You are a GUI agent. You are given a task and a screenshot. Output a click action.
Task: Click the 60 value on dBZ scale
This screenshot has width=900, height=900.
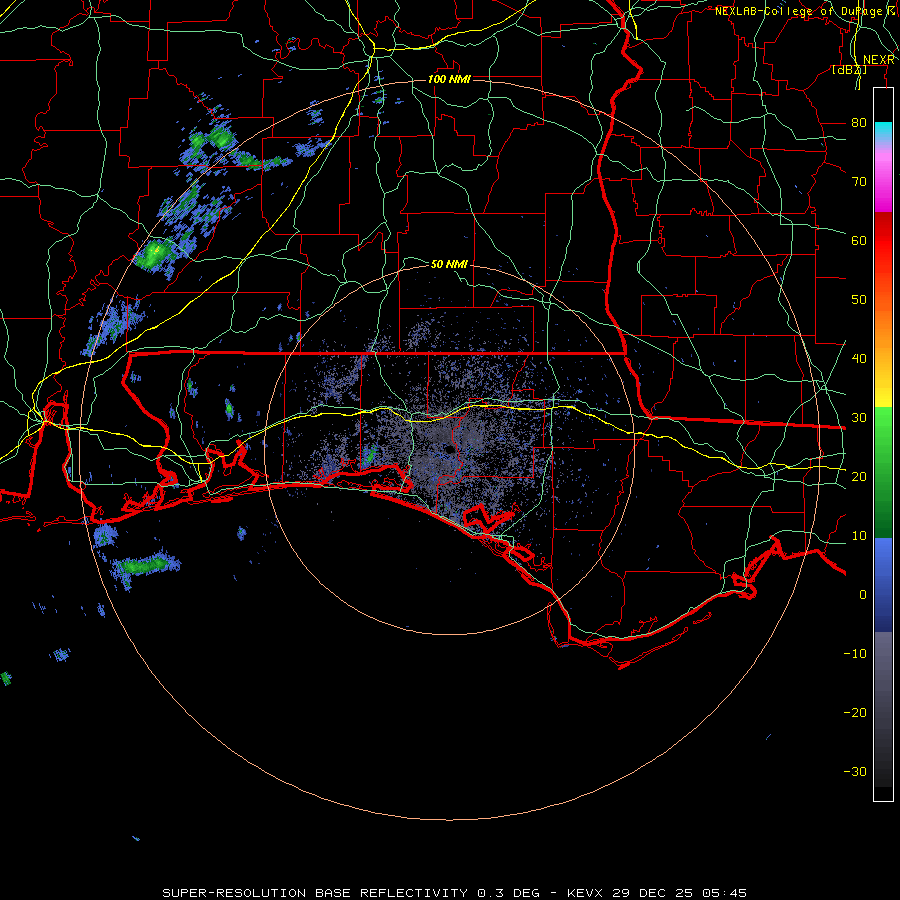point(859,240)
